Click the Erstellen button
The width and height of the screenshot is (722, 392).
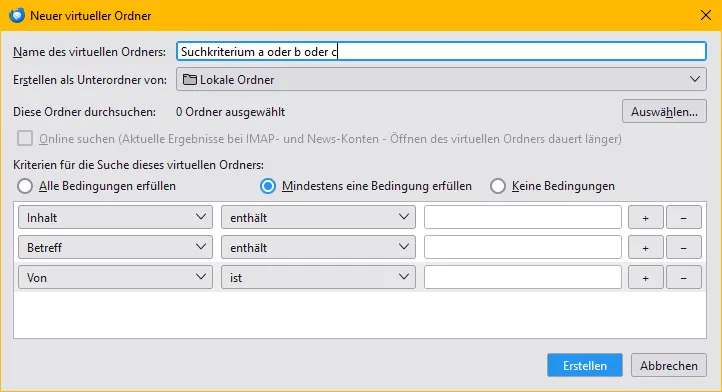tap(585, 365)
